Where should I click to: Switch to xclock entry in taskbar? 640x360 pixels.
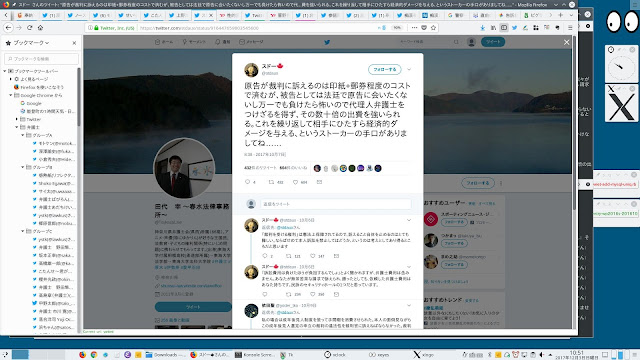(x=335, y=355)
